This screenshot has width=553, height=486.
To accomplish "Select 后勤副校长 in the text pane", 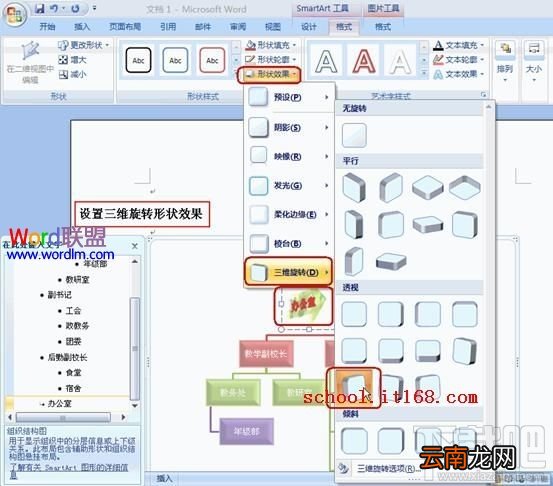I will (x=67, y=357).
